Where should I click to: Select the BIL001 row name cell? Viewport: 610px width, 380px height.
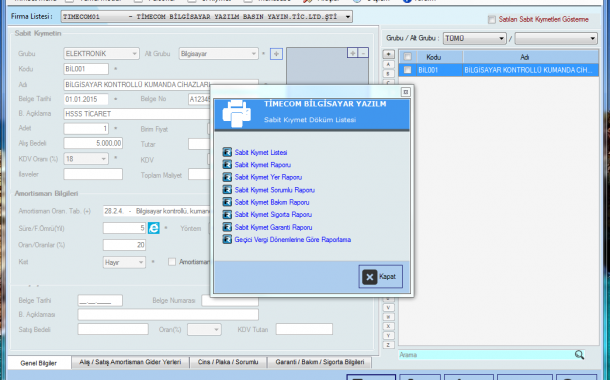(x=531, y=70)
